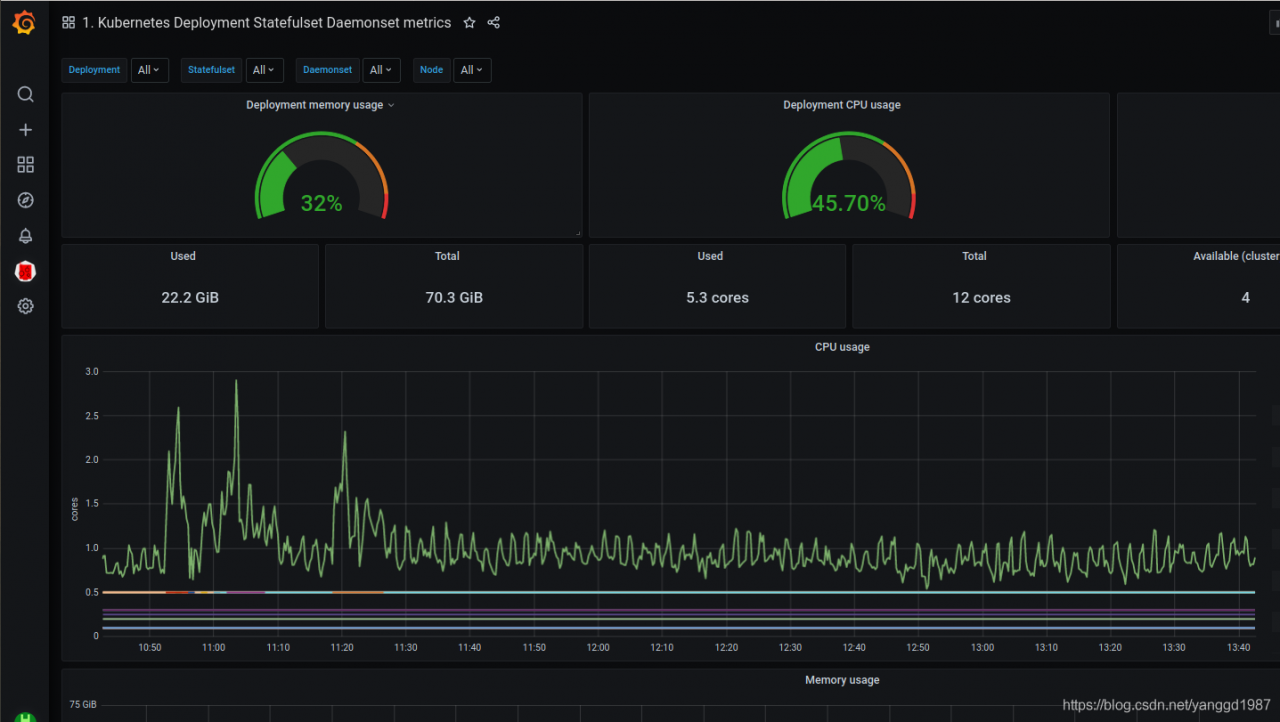This screenshot has width=1280, height=722.
Task: Click the 12:00 time axis label
Action: click(x=598, y=648)
